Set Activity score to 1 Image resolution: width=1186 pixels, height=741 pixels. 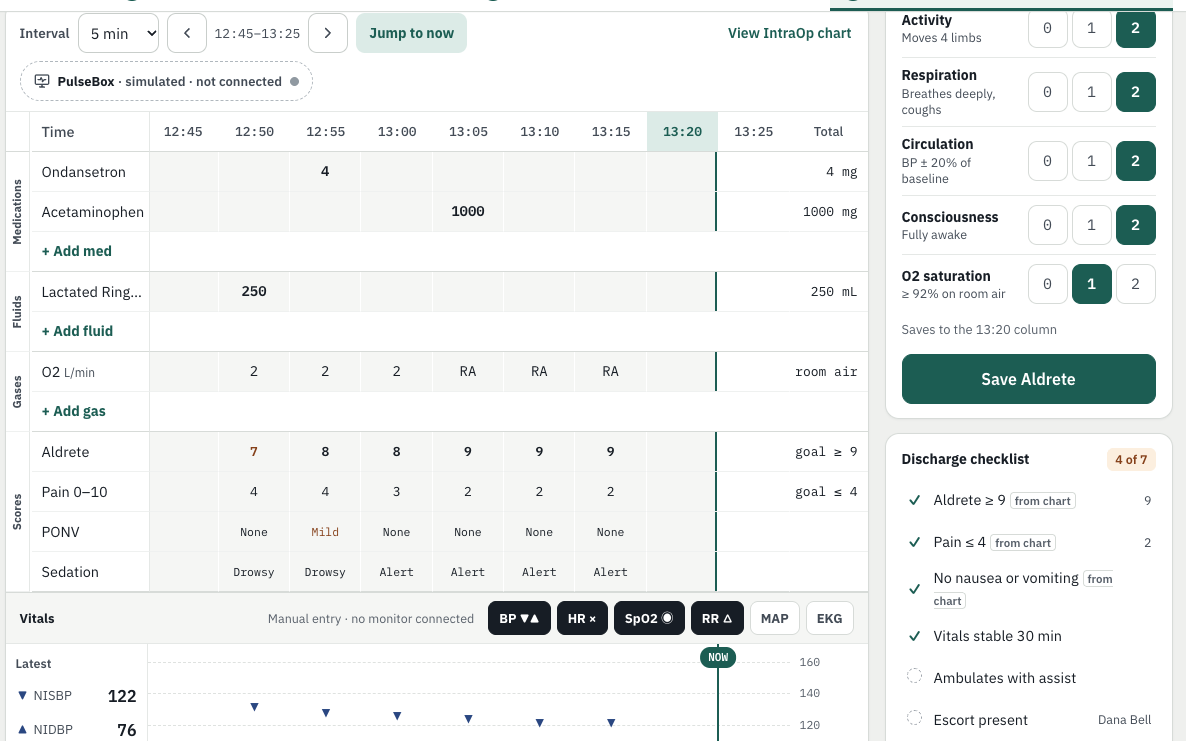[x=1091, y=28]
